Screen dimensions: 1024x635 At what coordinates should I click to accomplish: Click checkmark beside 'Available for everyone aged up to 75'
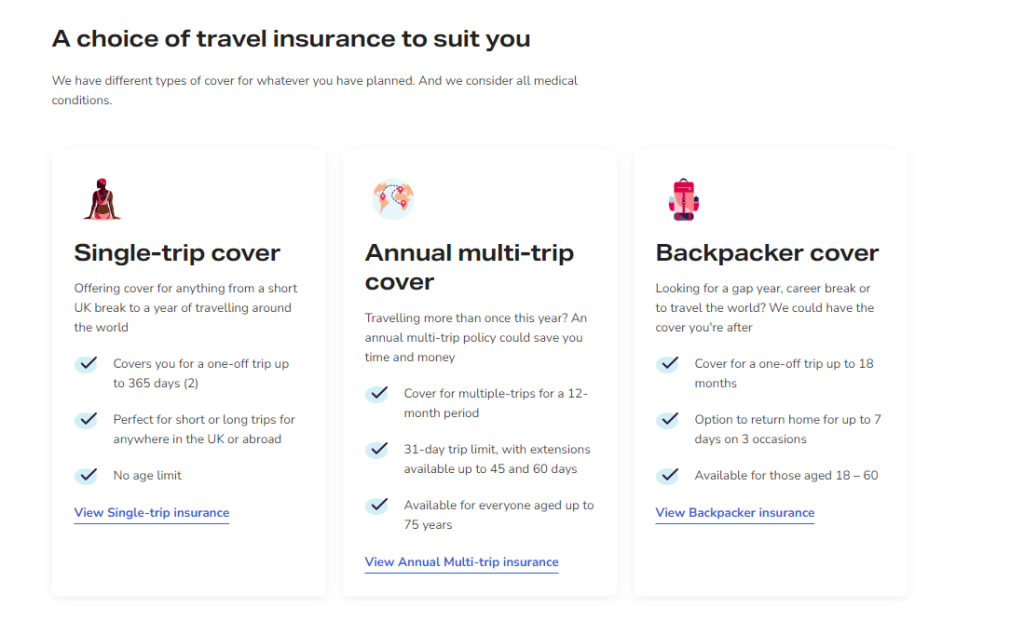pos(377,506)
